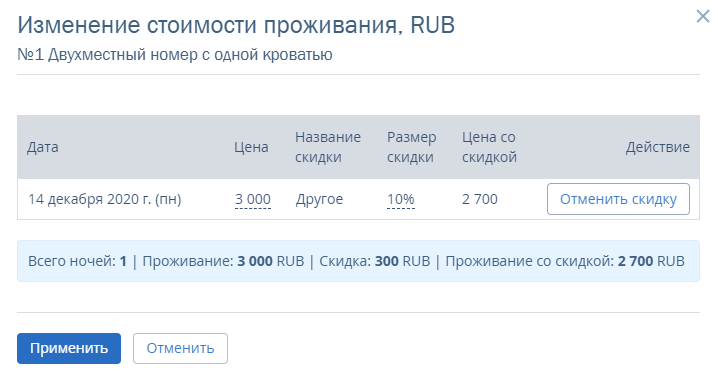Cancel discount via Отменить скидку button
The image size is (718, 383).
tap(618, 199)
